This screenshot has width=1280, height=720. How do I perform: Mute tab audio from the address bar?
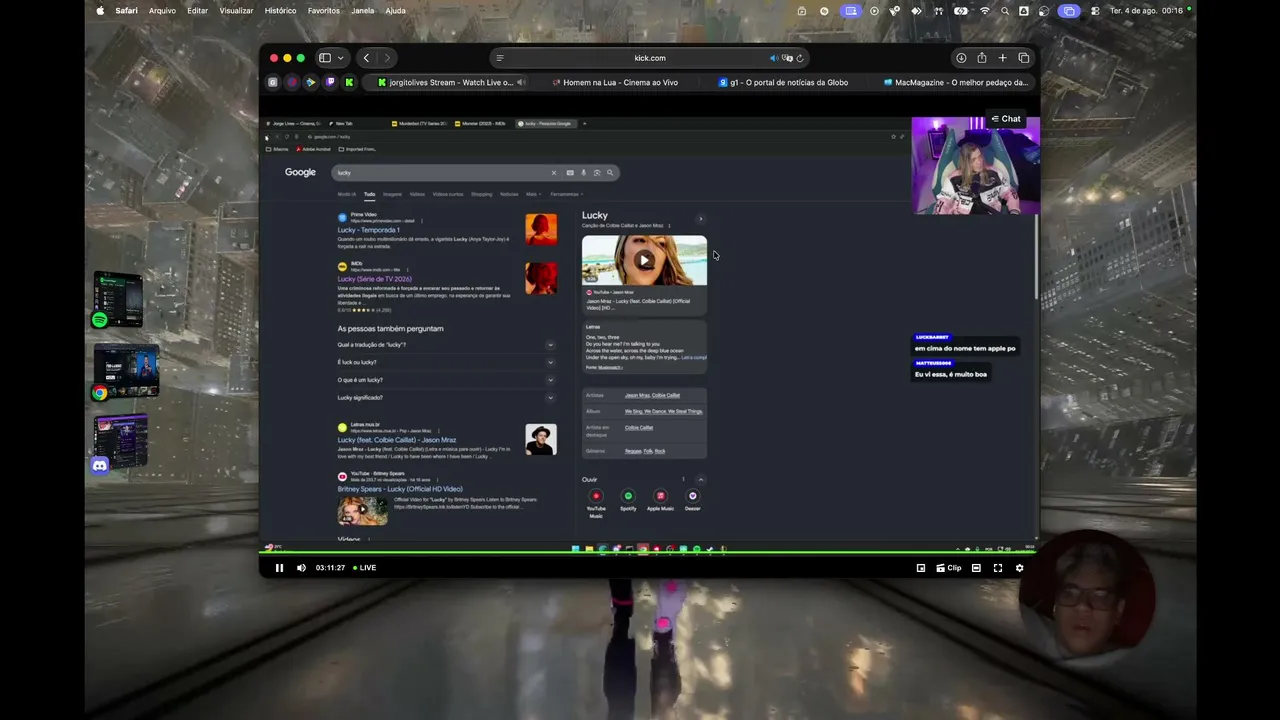coord(773,58)
